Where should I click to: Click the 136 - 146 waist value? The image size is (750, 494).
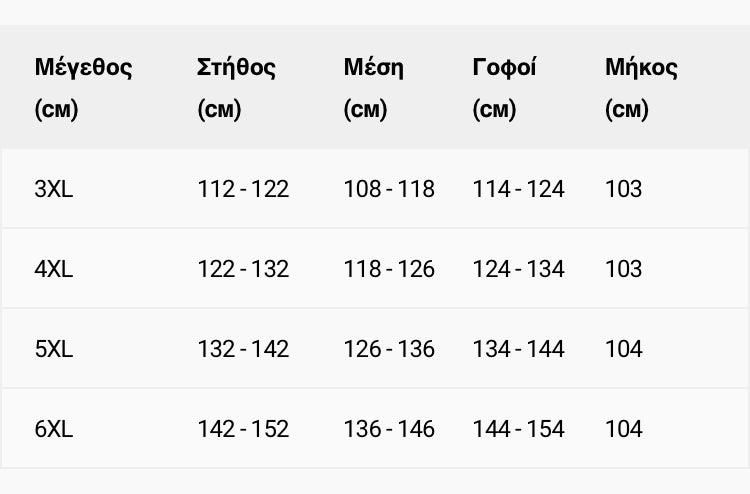[x=389, y=428]
